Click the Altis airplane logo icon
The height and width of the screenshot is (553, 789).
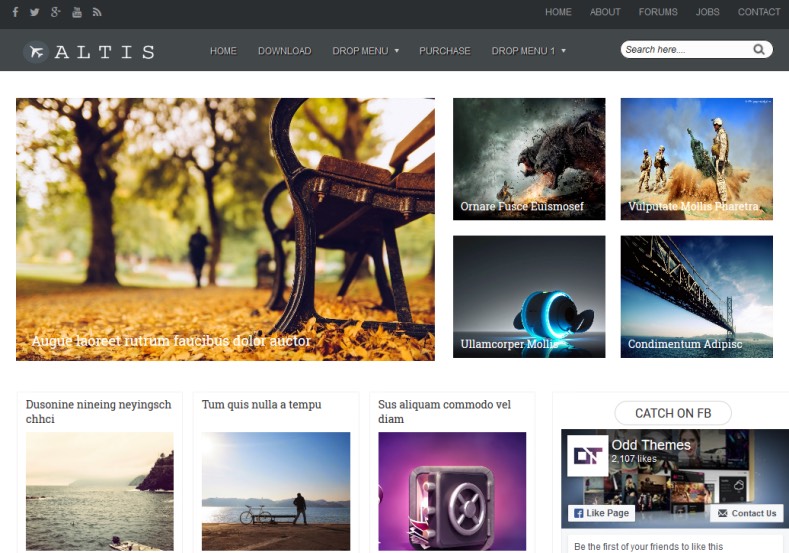point(36,51)
